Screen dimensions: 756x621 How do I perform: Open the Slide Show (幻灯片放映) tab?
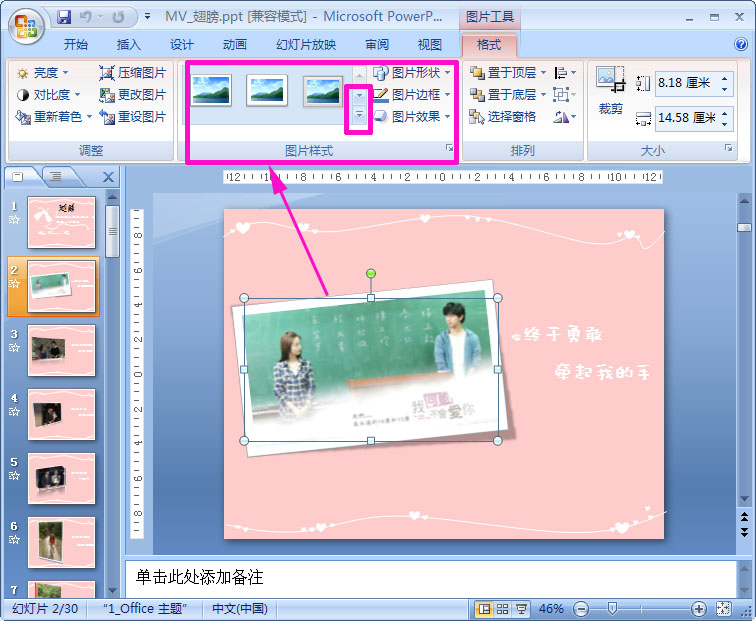[x=306, y=44]
